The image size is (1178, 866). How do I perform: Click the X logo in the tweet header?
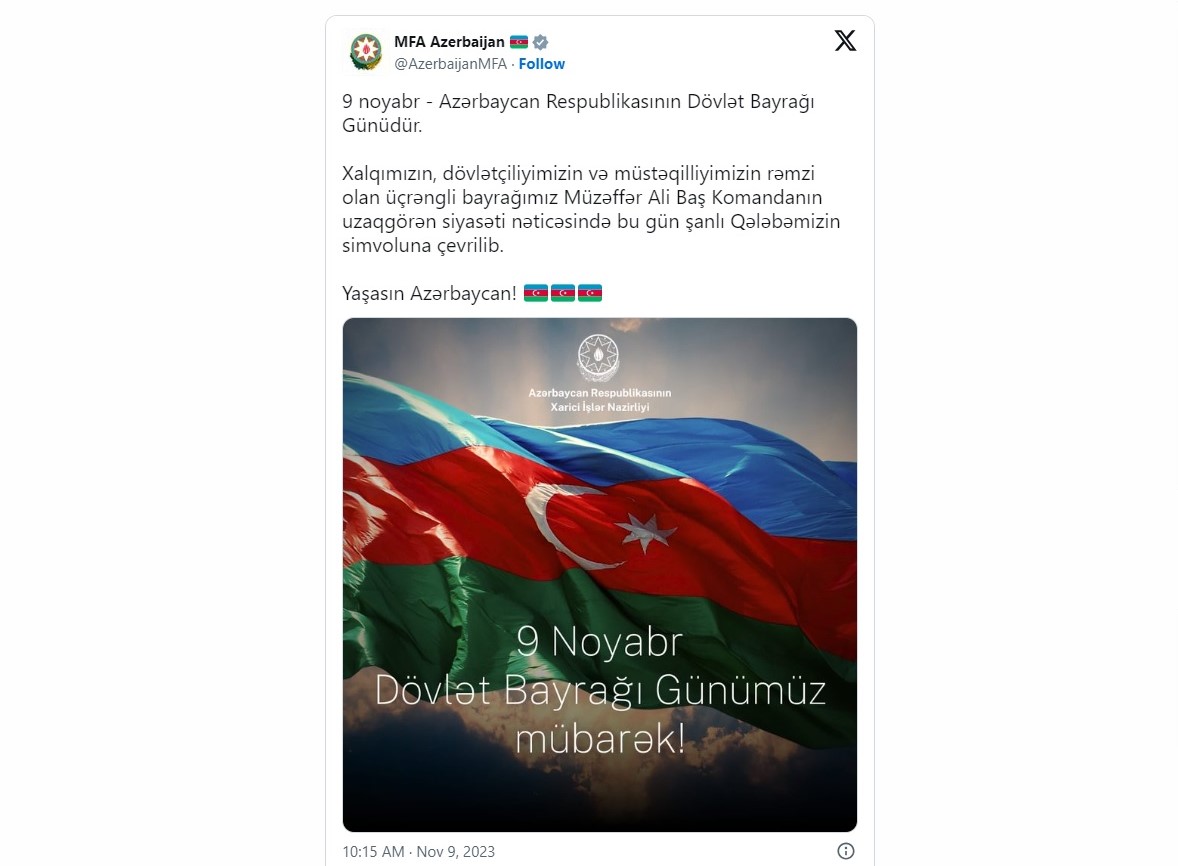845,41
